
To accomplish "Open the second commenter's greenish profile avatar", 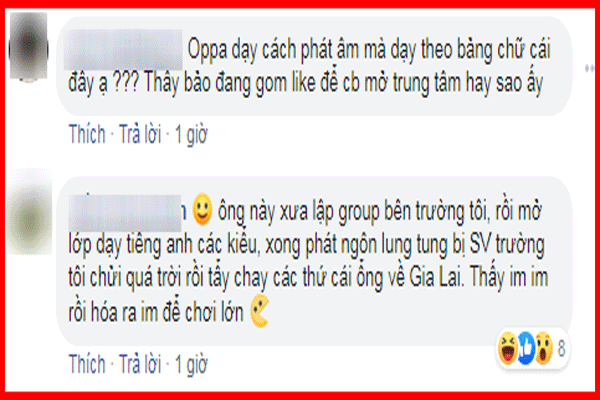I will pos(29,212).
